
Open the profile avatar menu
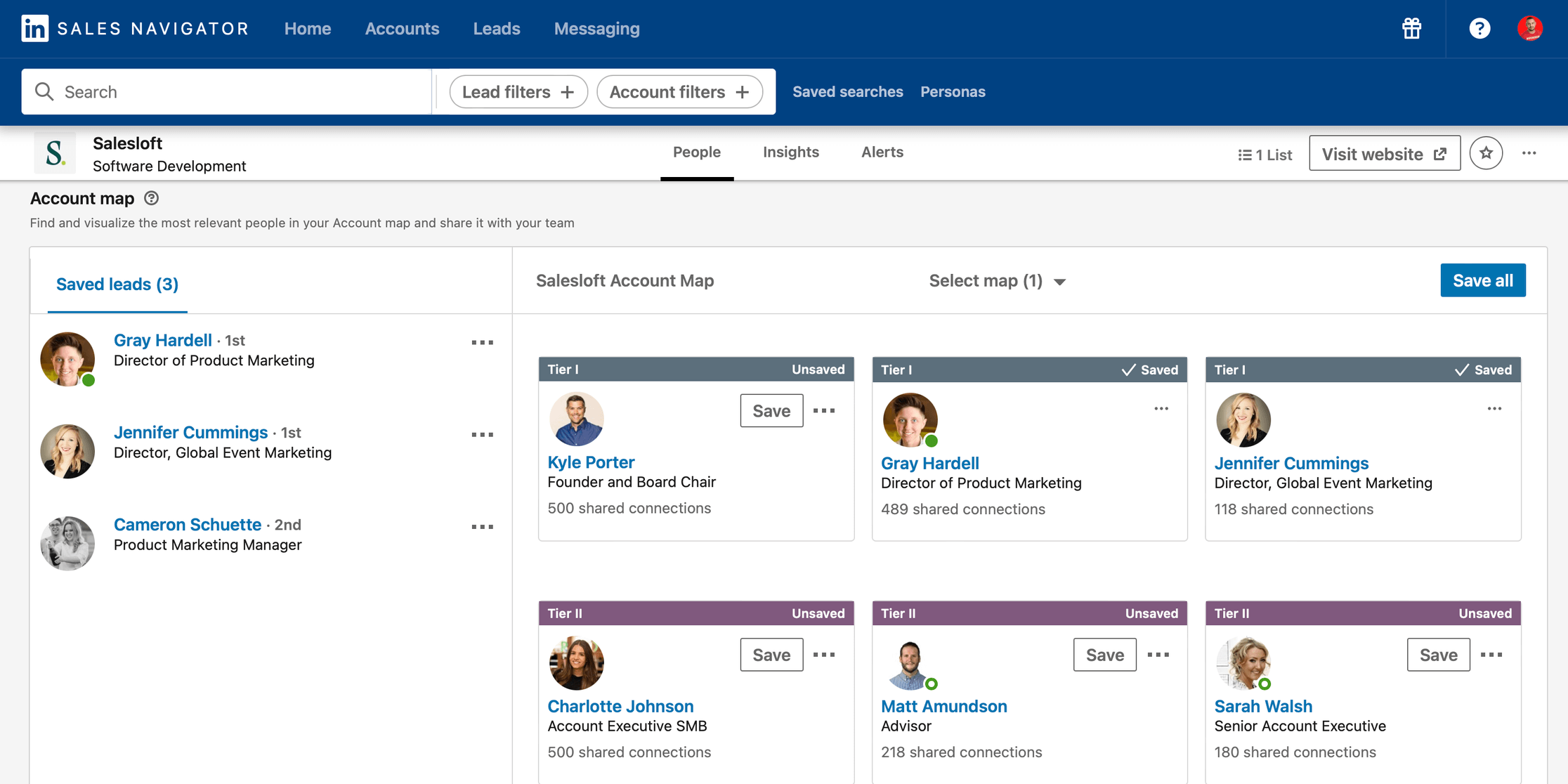(1530, 28)
